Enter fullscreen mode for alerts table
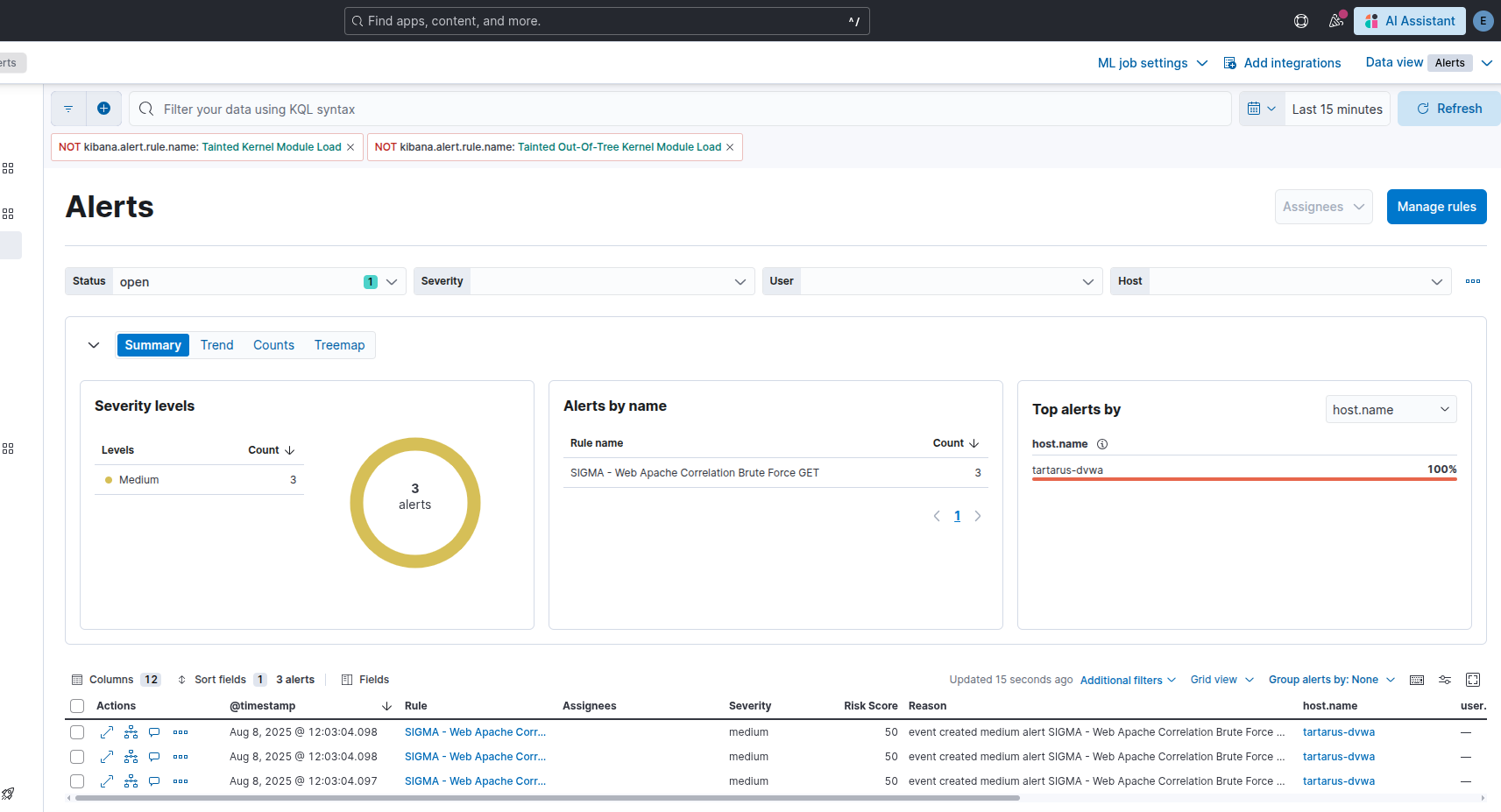 tap(1473, 680)
